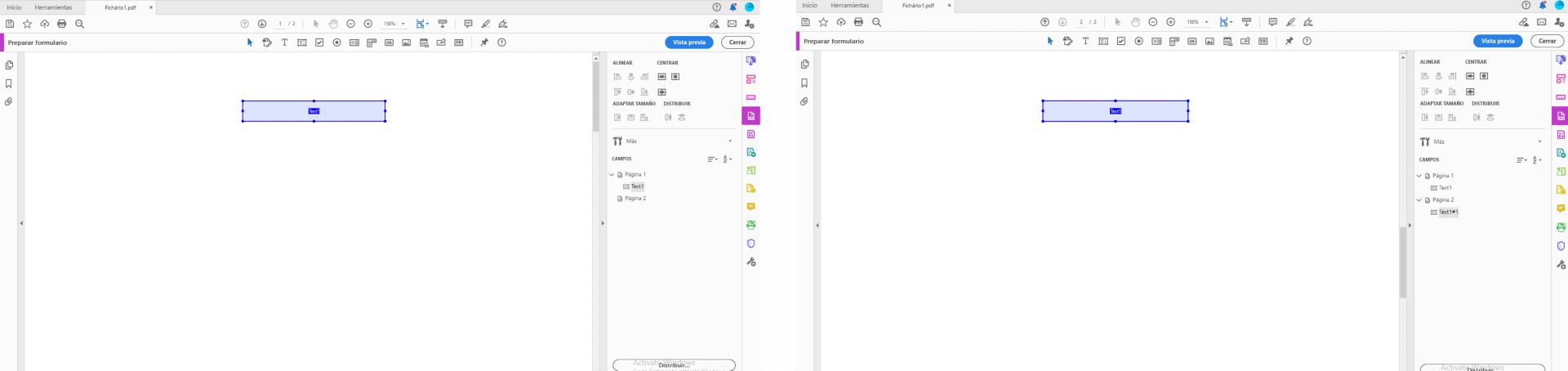Click pin toolbar icon in right form toolbar
Image resolution: width=1568 pixels, height=371 pixels.
click(x=1289, y=41)
